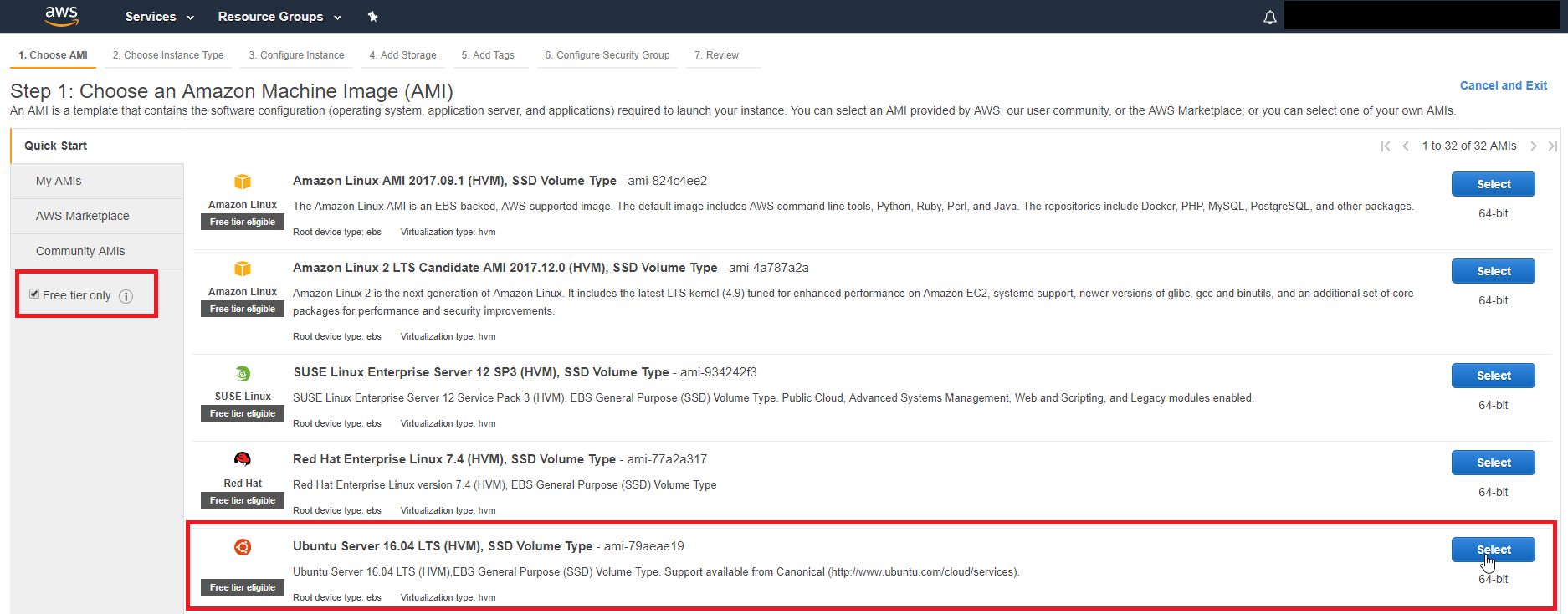
Task: Go to Add Tags step
Action: [x=488, y=55]
